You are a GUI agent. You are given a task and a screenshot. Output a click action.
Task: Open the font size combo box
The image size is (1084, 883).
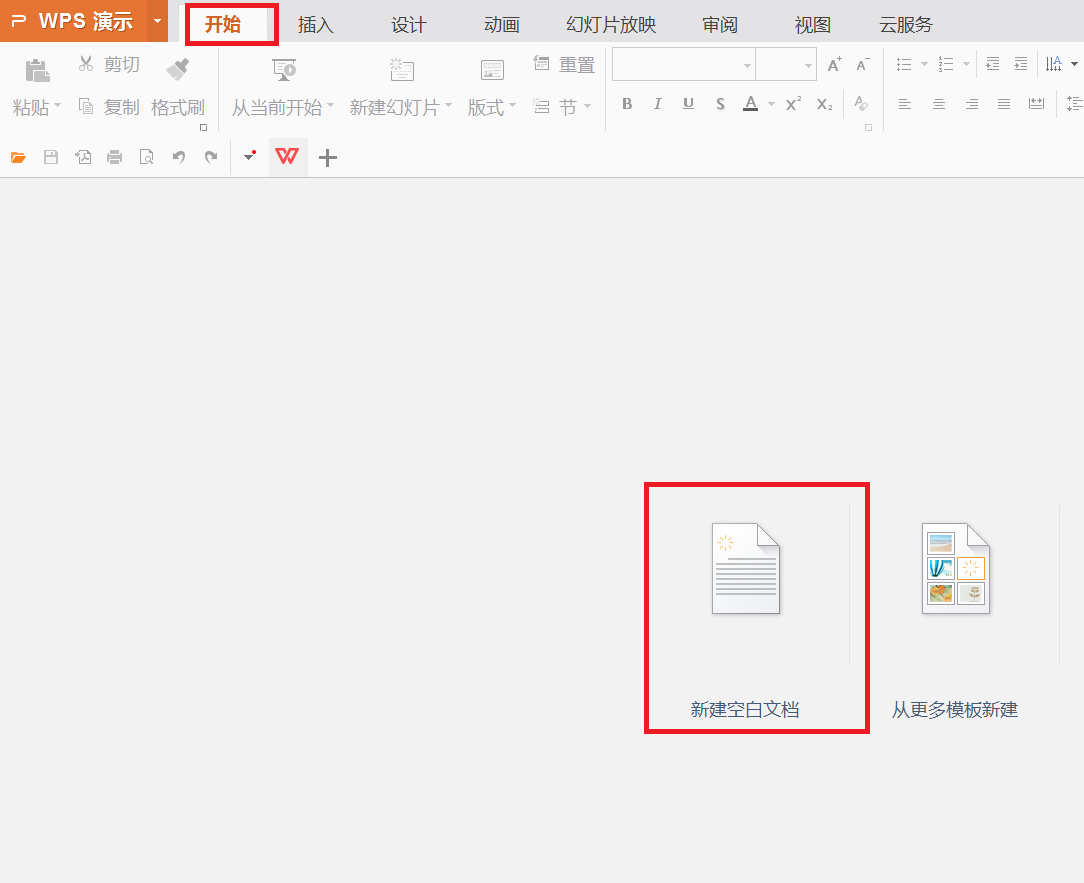(x=786, y=64)
